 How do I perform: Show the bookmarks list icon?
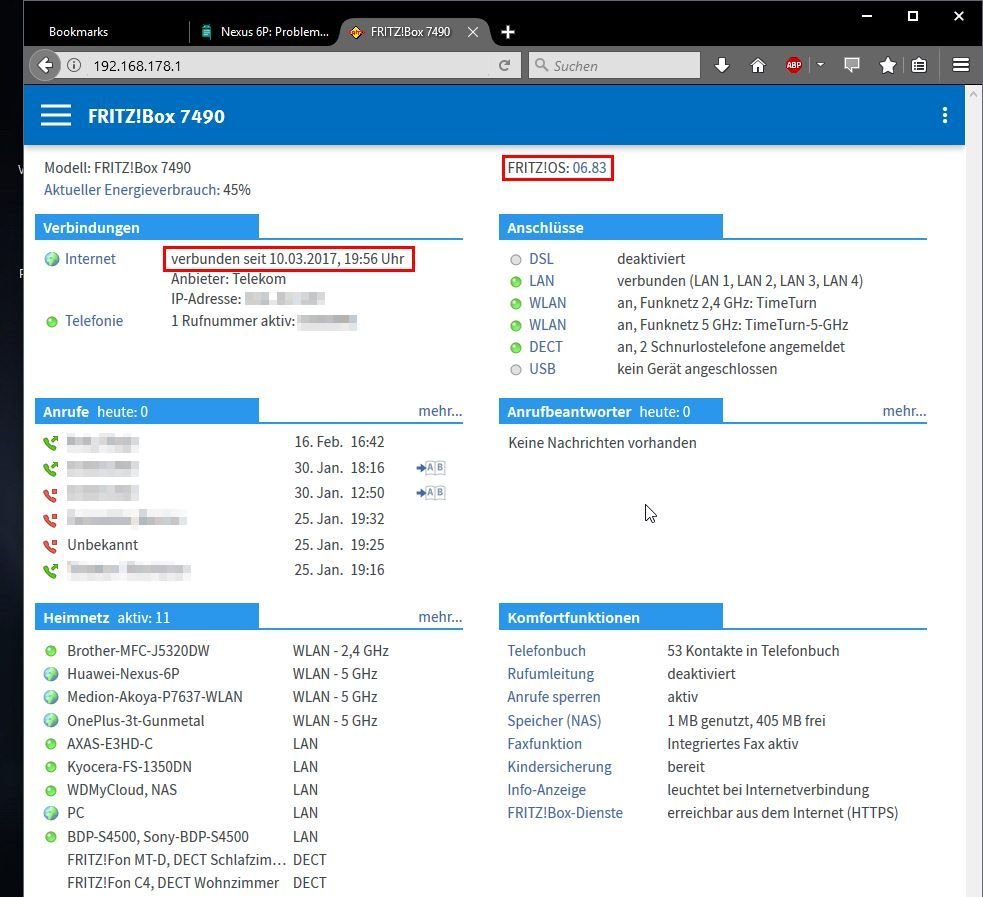tap(919, 65)
